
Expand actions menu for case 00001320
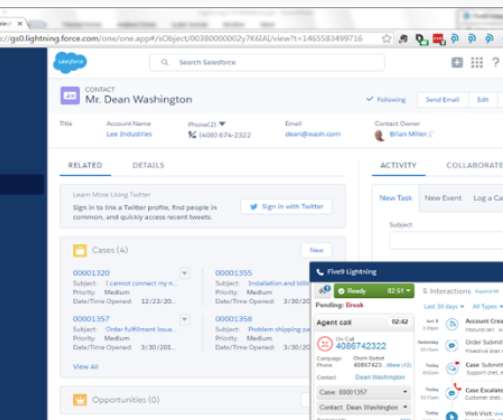(184, 273)
